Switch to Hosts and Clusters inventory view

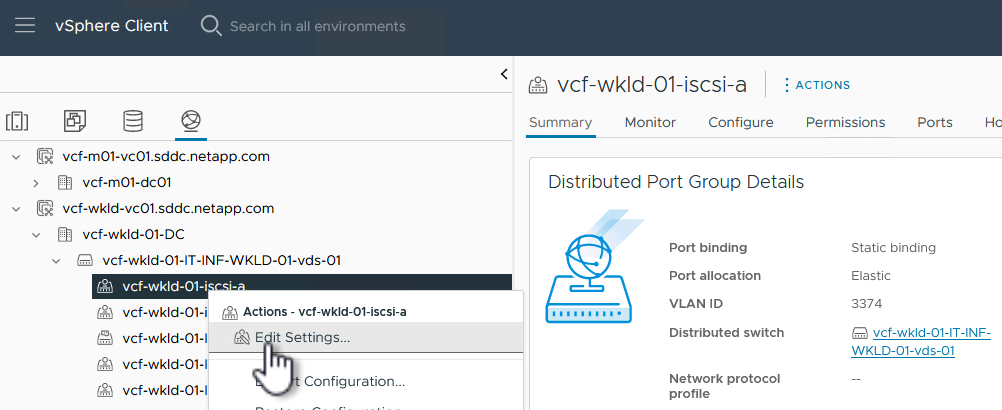(x=17, y=121)
